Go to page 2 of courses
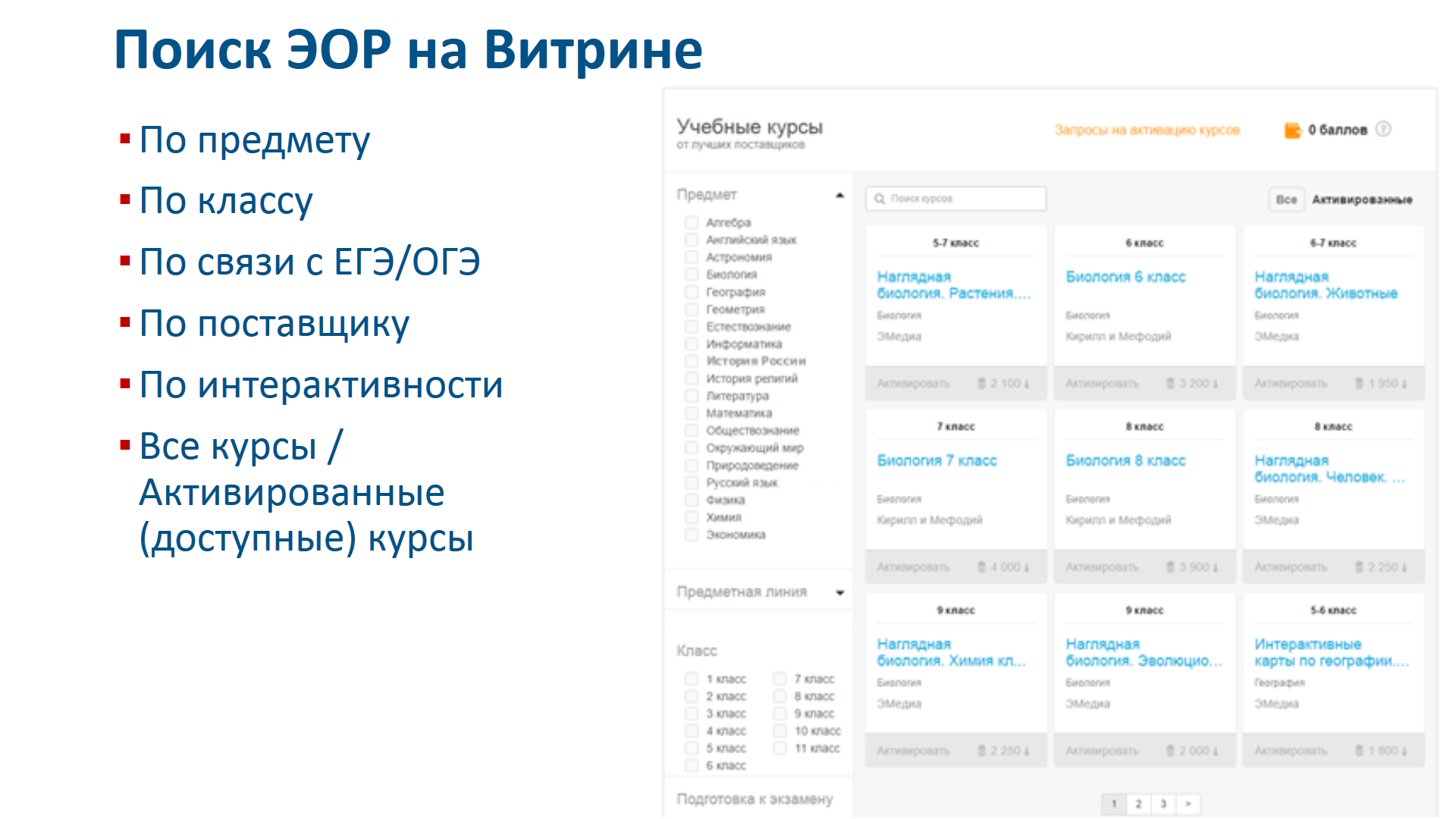Image resolution: width=1456 pixels, height=819 pixels. tap(1138, 804)
